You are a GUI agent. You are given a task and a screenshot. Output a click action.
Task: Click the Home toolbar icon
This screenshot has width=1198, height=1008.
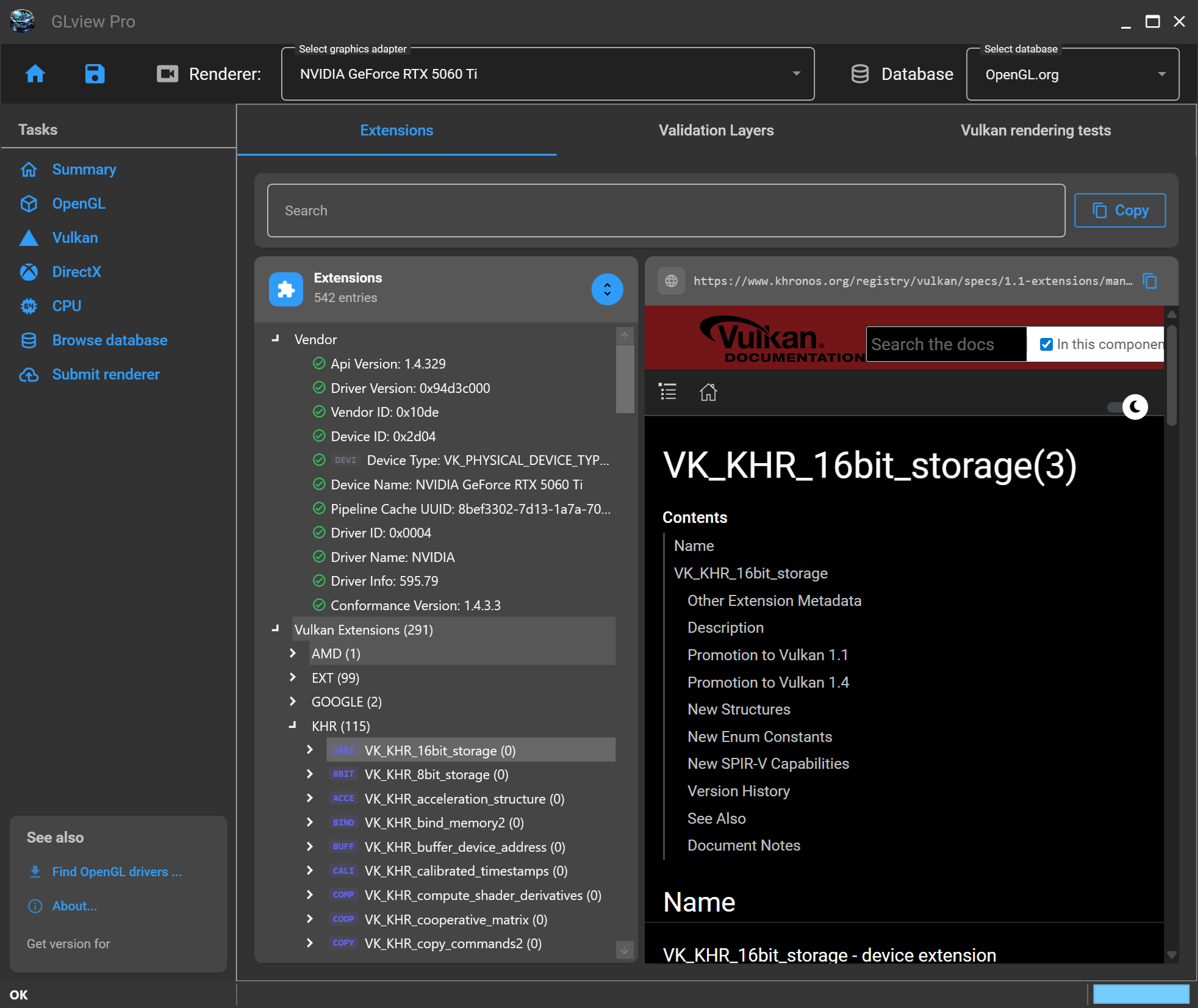[x=35, y=74]
